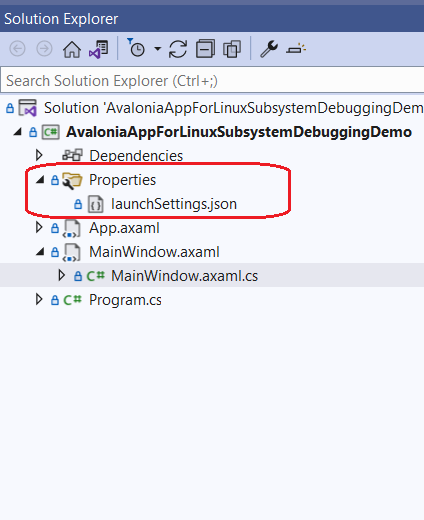Toggle the Preview Selected Items icon

(x=296, y=49)
